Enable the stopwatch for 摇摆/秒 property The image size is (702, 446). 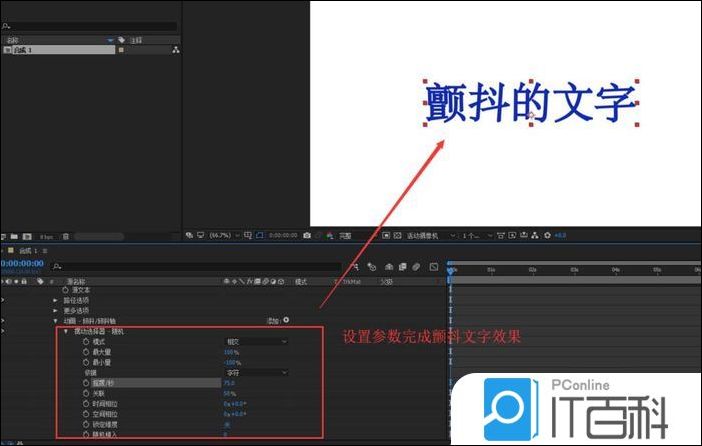coord(86,382)
